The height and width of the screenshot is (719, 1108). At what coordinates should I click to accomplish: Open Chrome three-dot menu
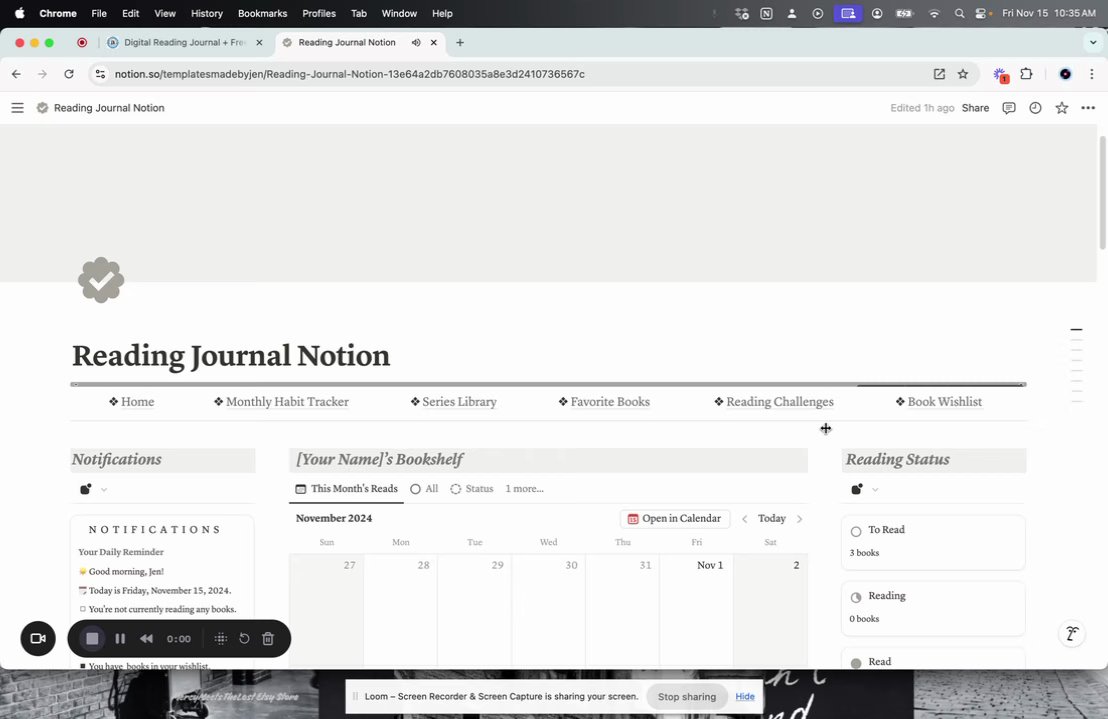(1092, 74)
